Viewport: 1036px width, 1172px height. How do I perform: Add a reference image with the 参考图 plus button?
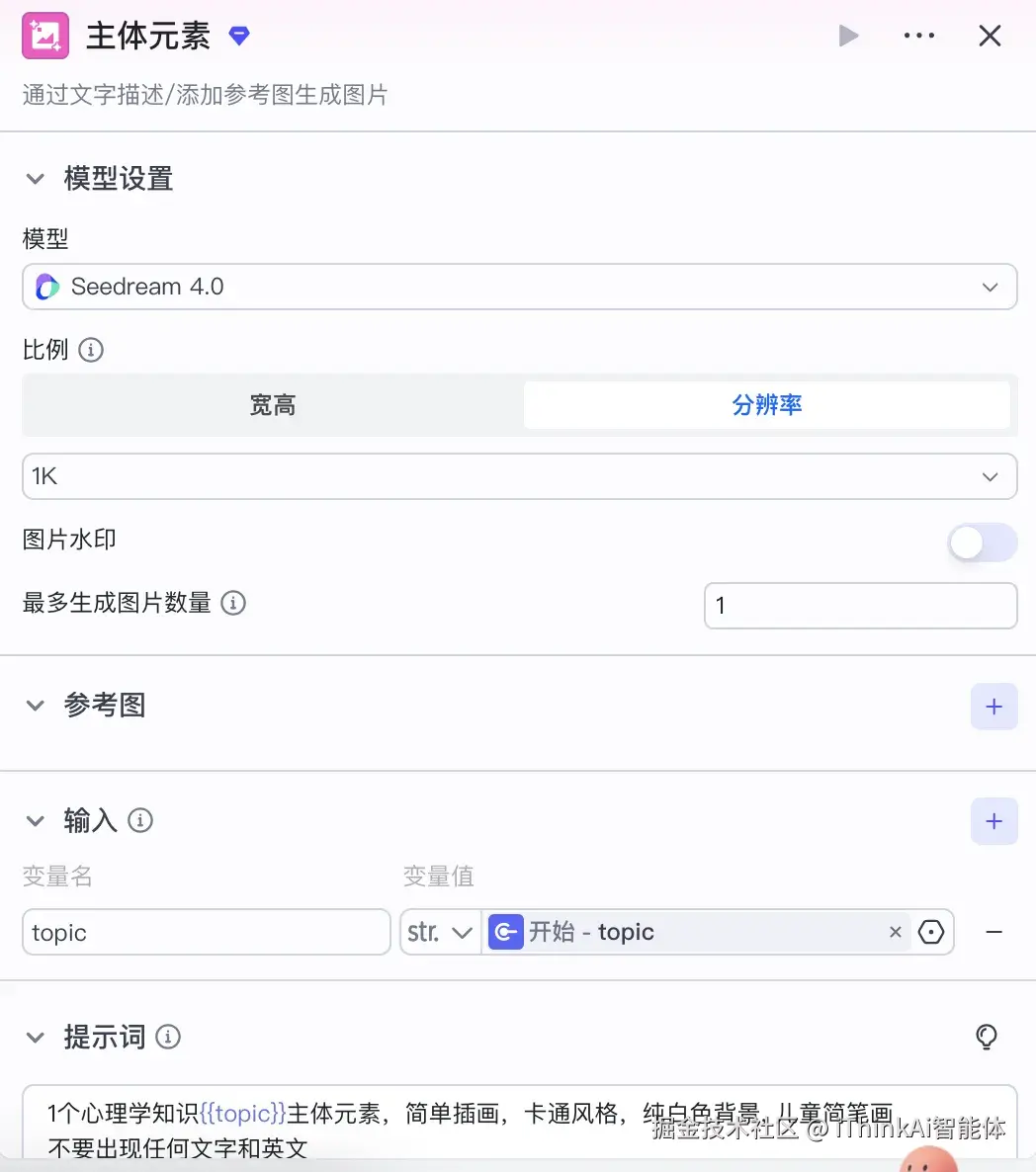(993, 706)
